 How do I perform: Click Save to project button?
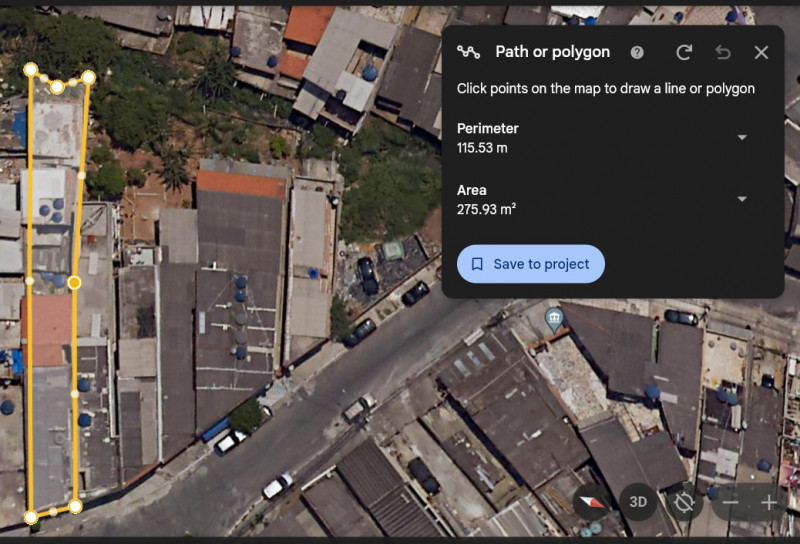(x=531, y=264)
